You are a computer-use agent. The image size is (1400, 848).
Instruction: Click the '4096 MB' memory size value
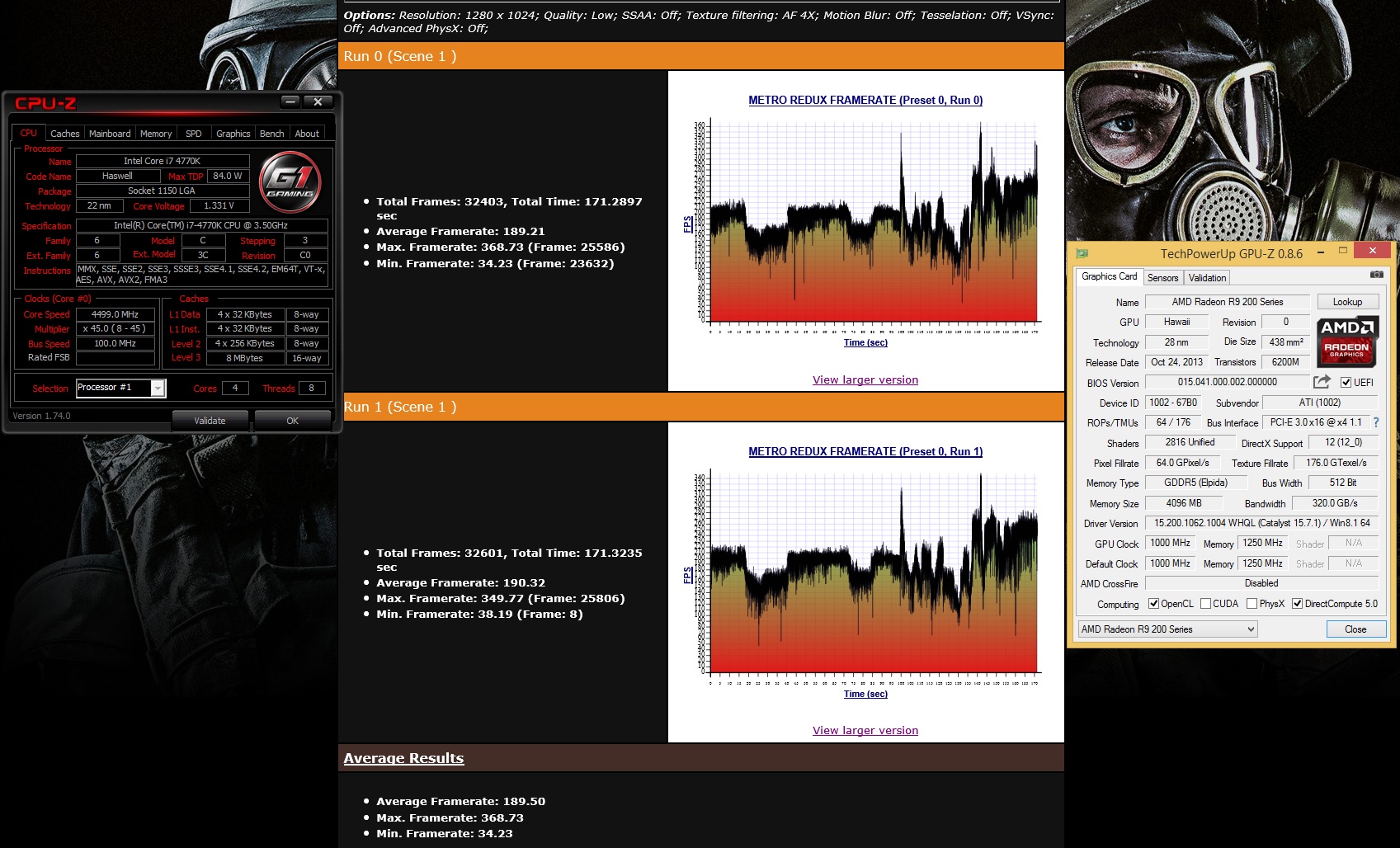click(1184, 503)
